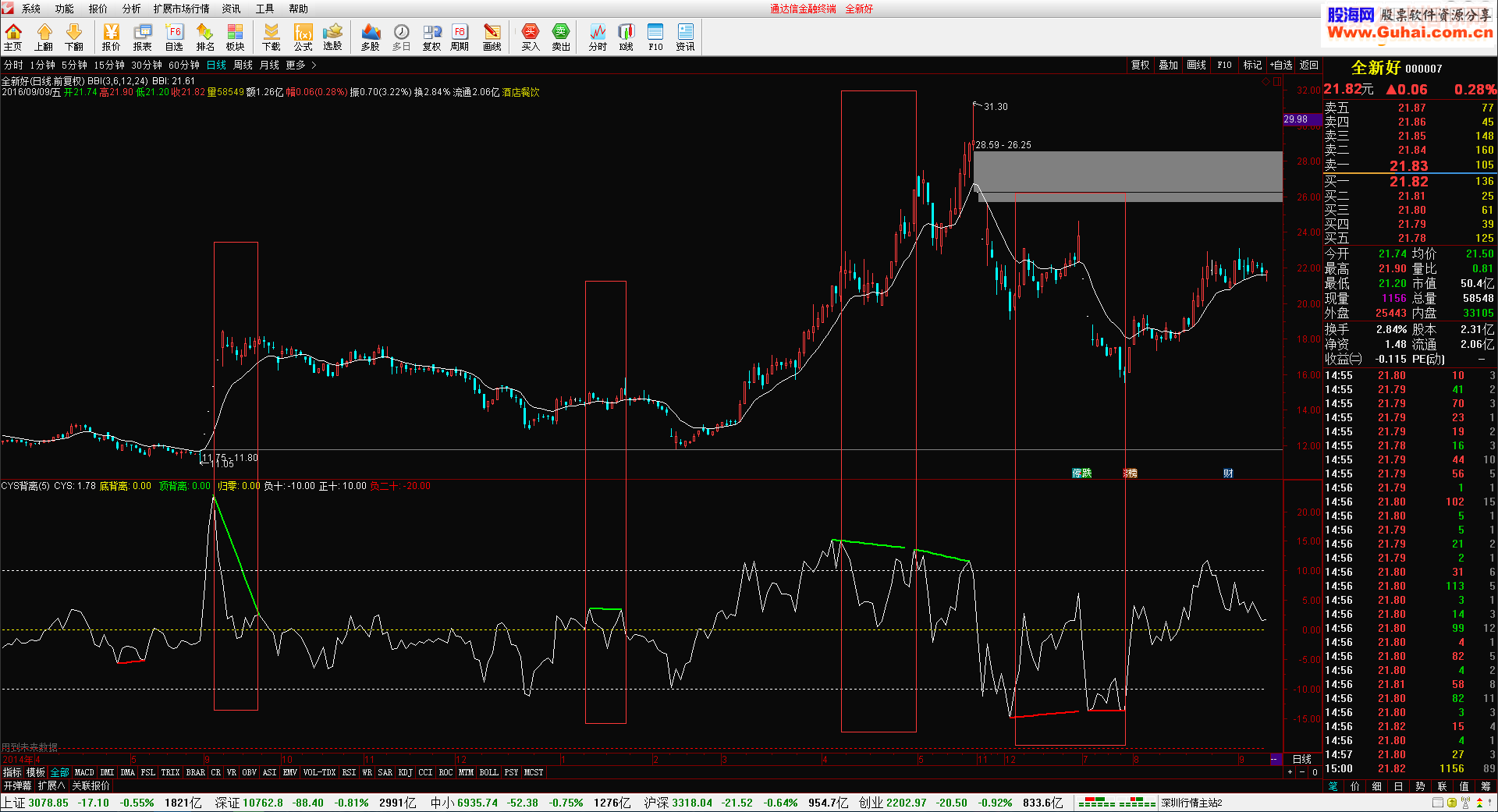This screenshot has width=1498, height=812.
Task: Select the 日线 daily period
Action: [x=217, y=66]
